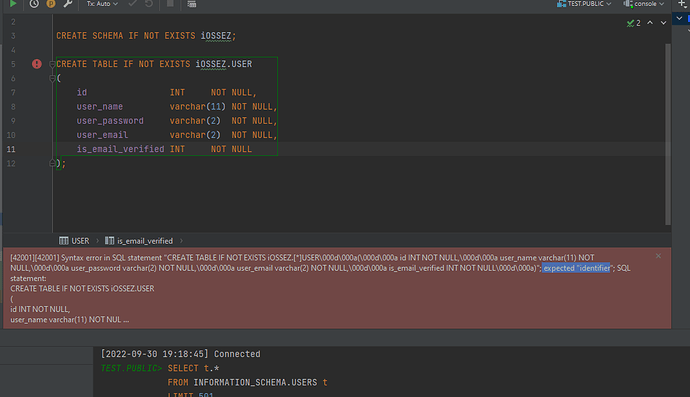690x397 pixels.
Task: Click the console session icon with green dot
Action: point(628,4)
